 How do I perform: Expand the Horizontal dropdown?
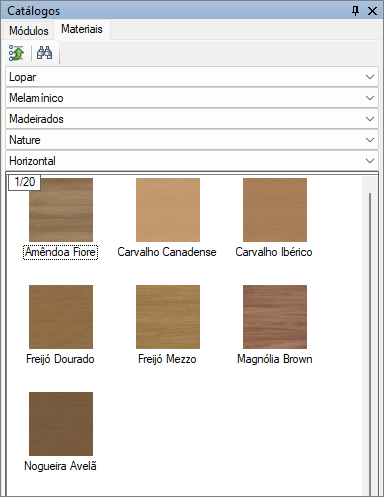pyautogui.click(x=192, y=161)
